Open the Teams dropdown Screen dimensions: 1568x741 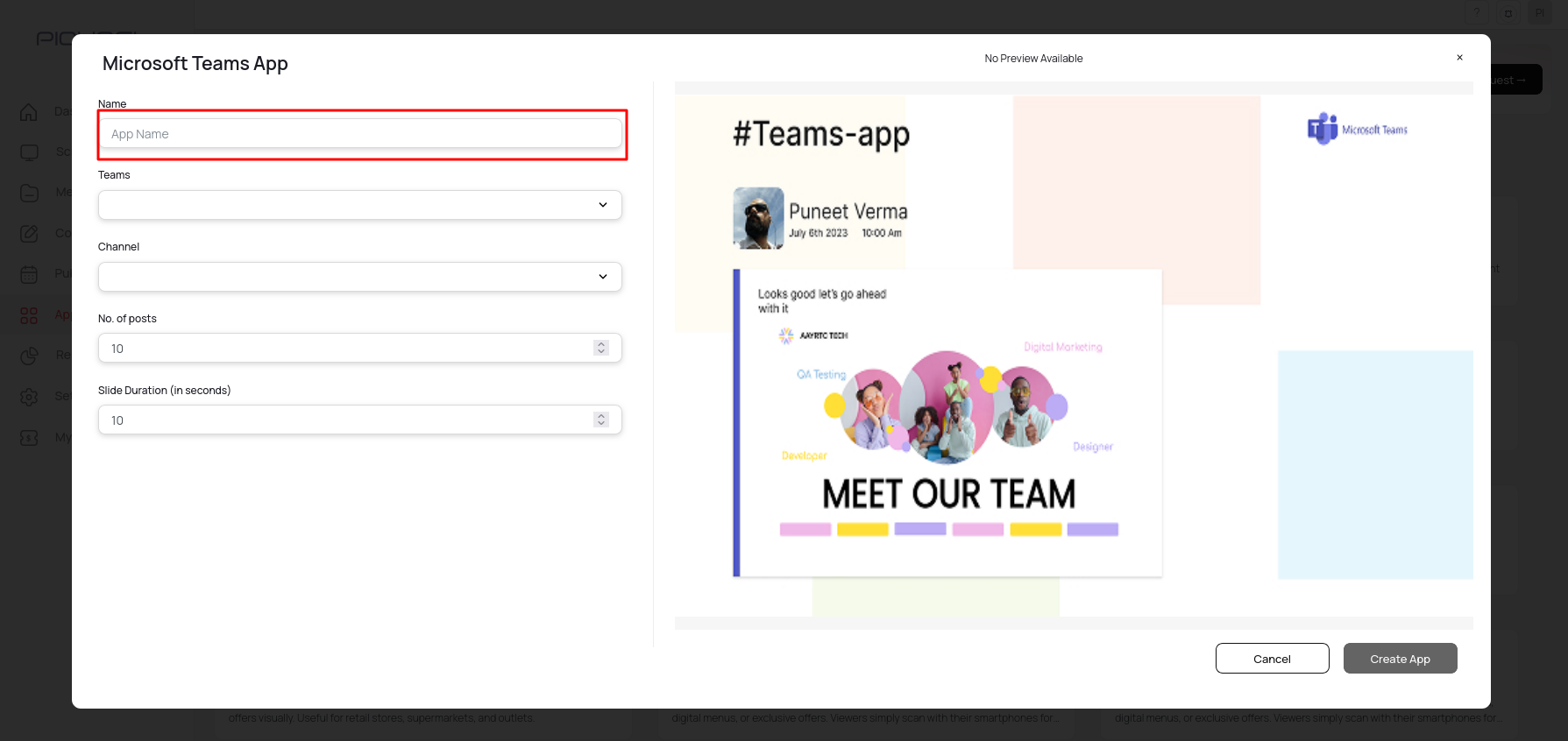pyautogui.click(x=360, y=205)
